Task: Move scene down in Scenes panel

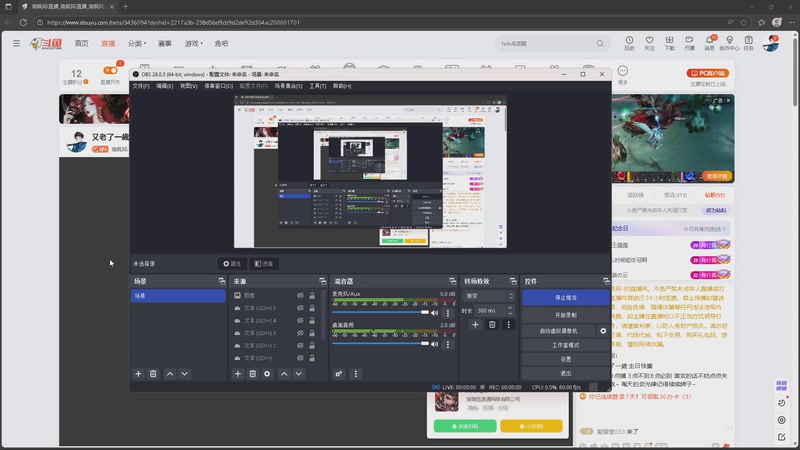Action: pos(185,374)
